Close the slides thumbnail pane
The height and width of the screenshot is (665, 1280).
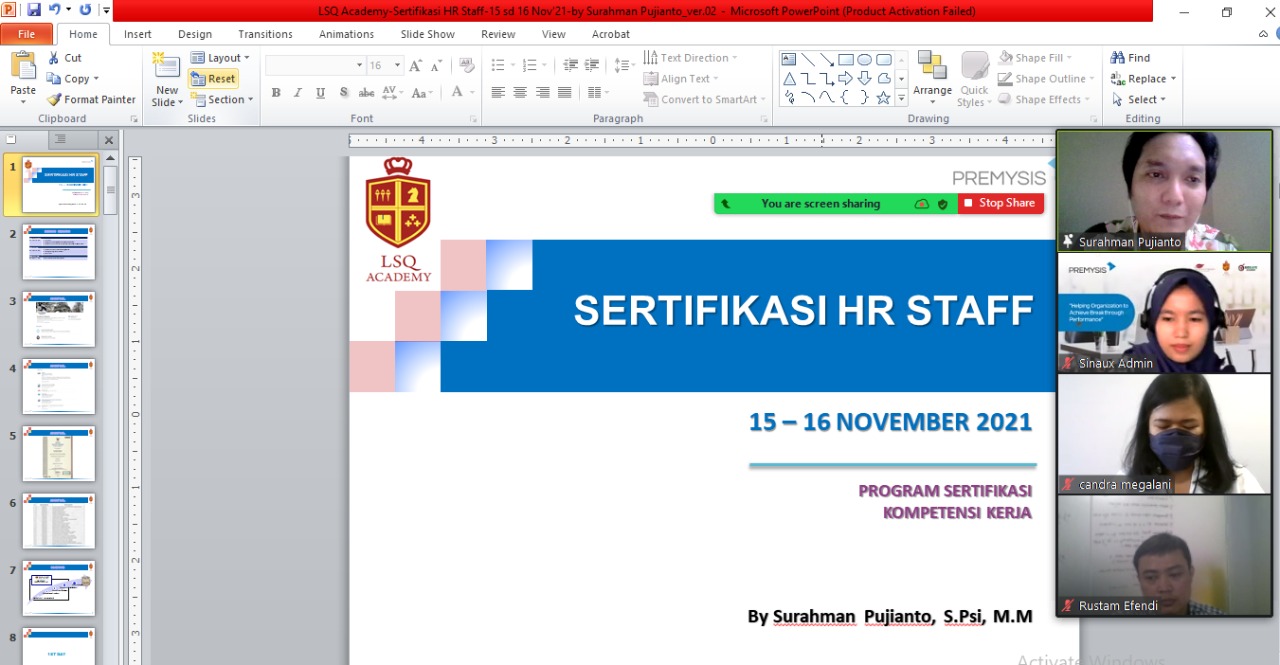(x=109, y=140)
